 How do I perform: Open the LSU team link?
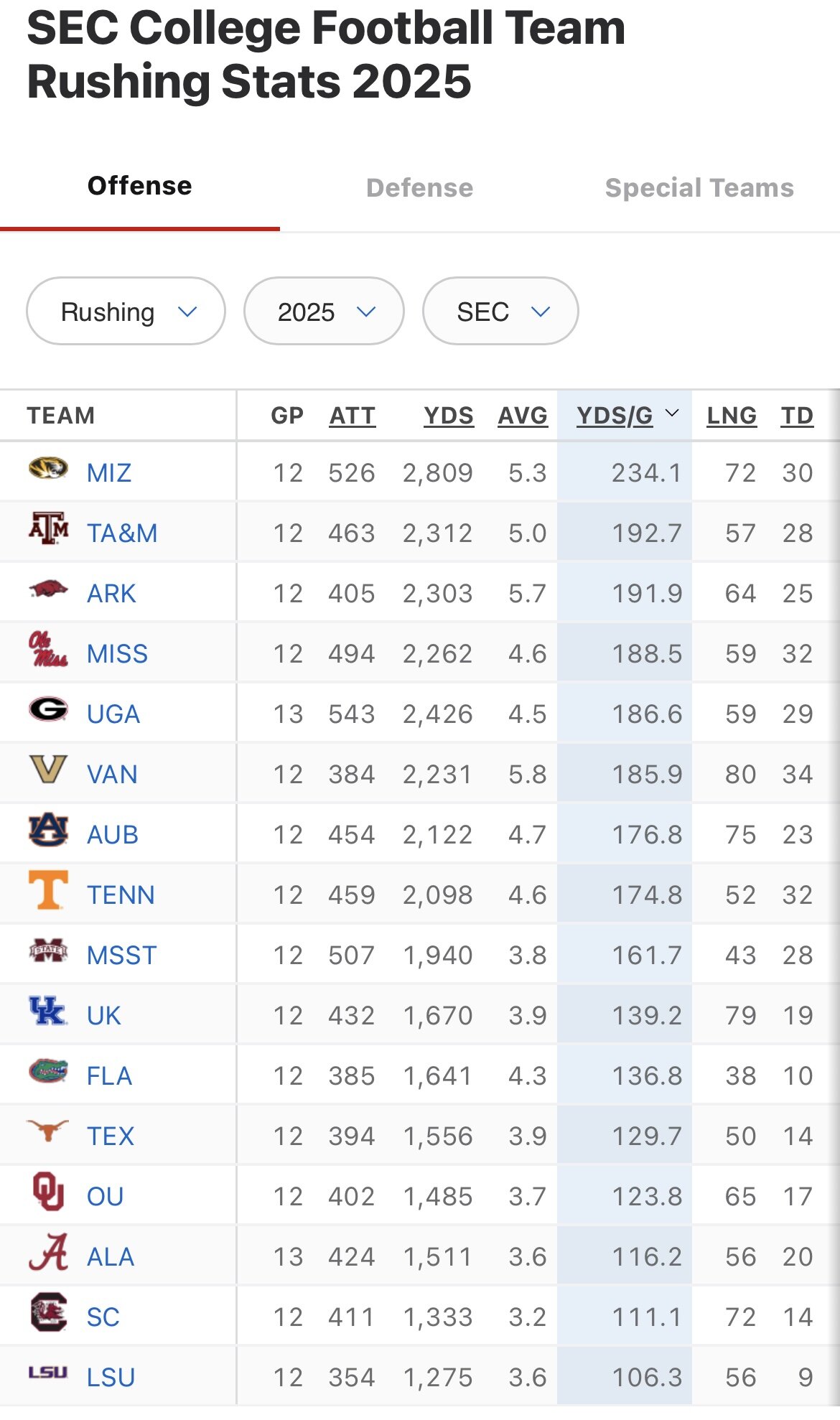coord(111,1378)
